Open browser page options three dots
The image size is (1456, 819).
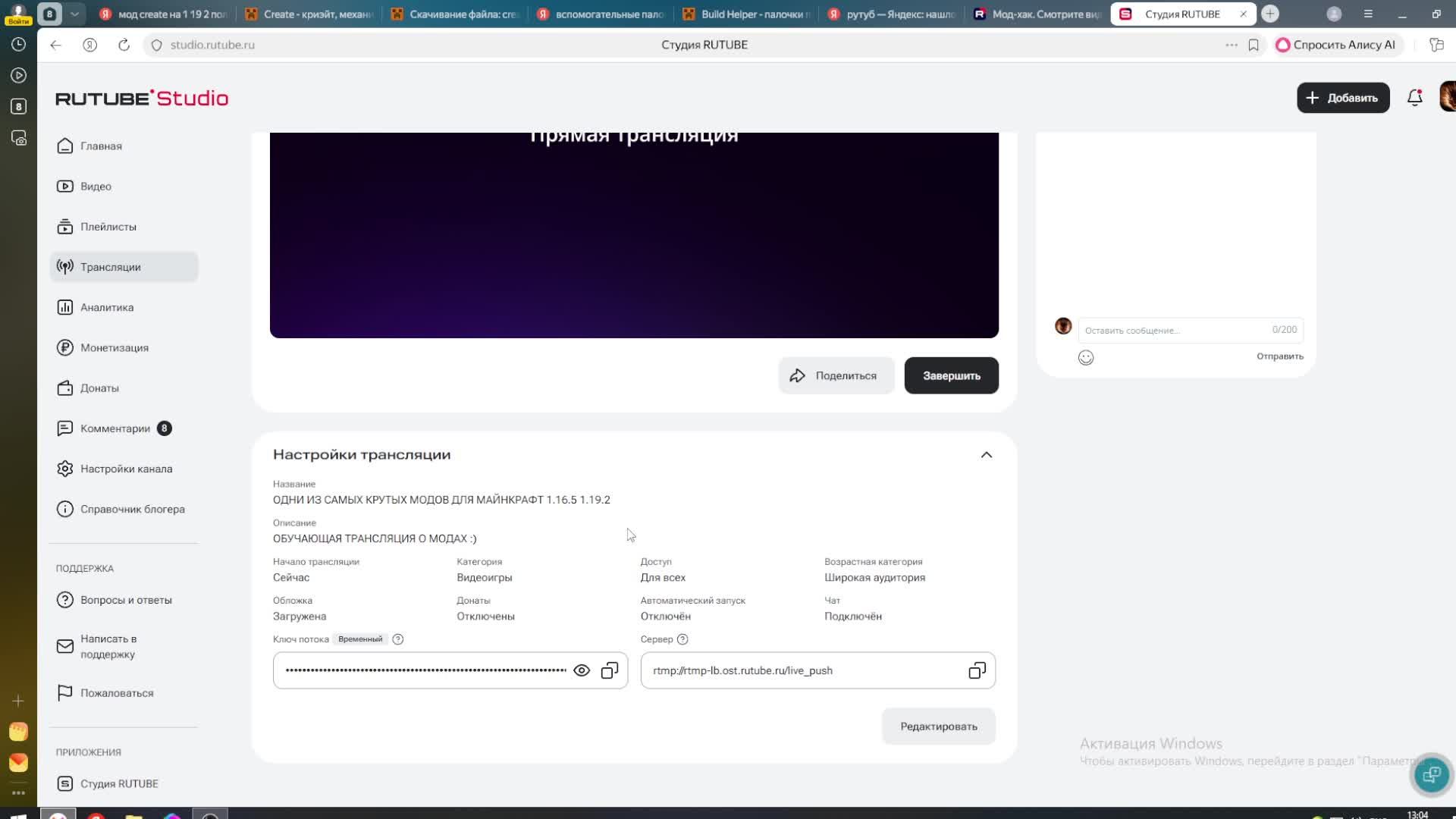point(1232,45)
